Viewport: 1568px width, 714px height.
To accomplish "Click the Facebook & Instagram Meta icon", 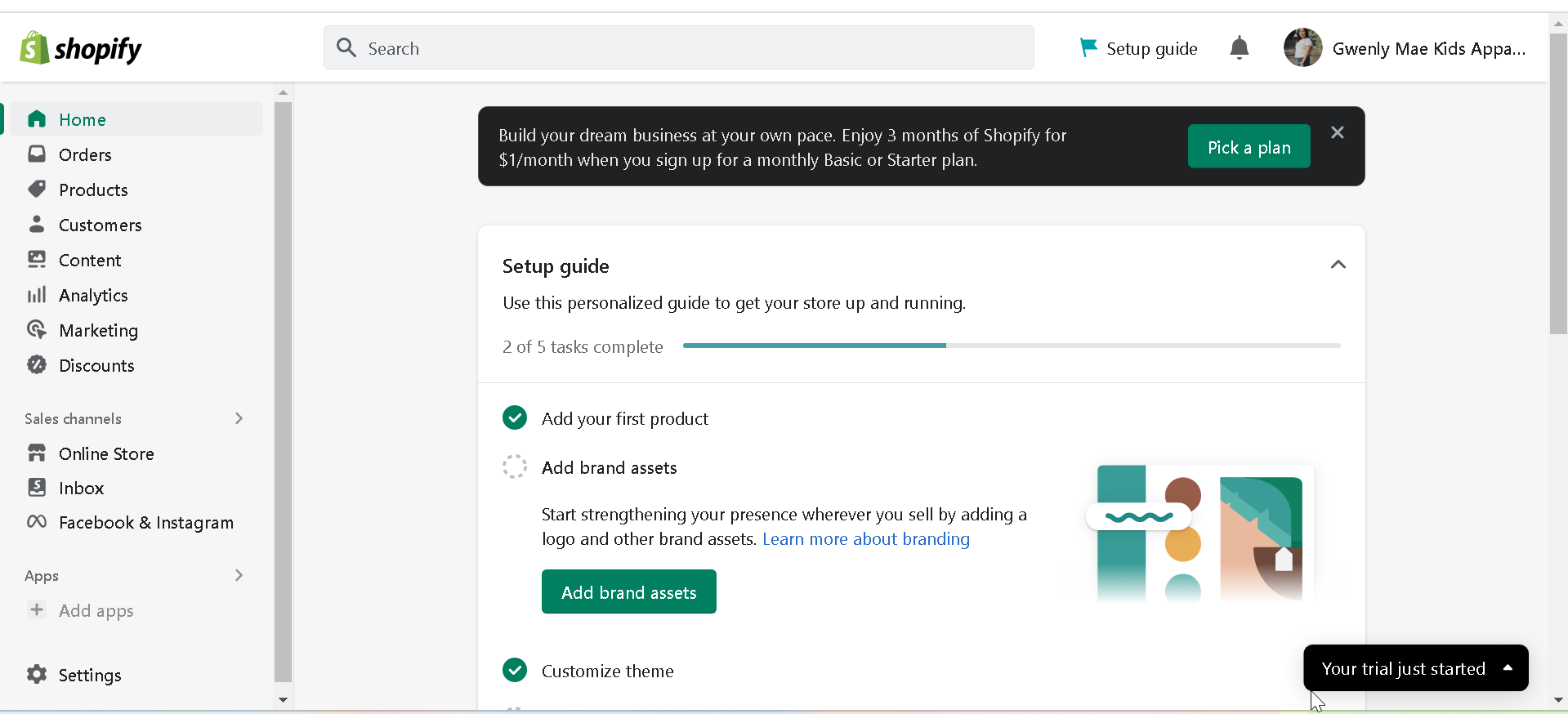I will 37,522.
